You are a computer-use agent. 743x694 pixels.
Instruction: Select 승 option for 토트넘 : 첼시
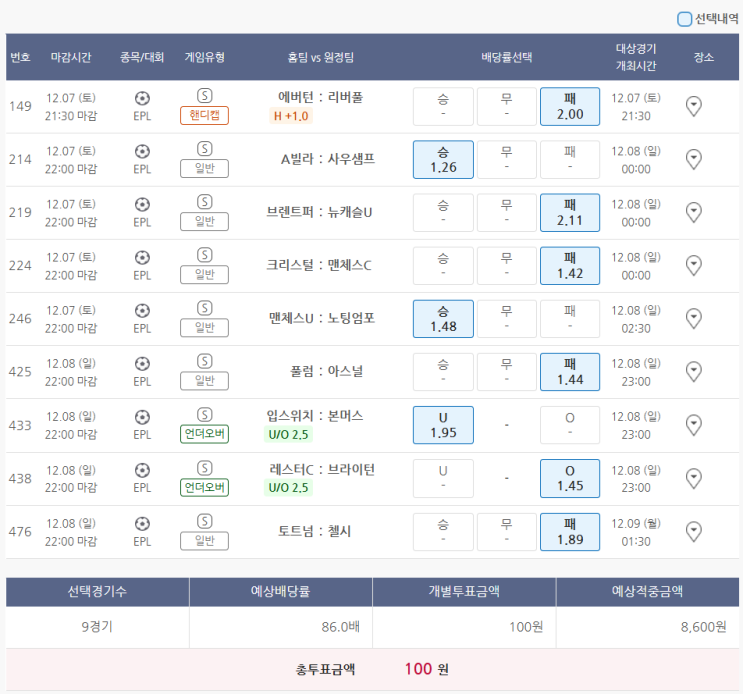click(443, 532)
